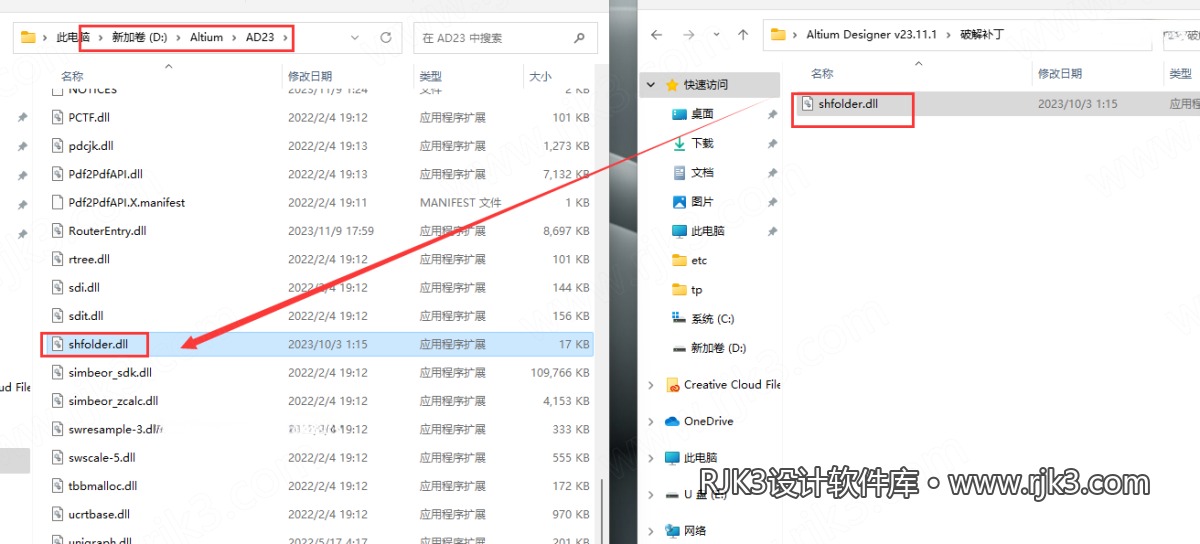This screenshot has width=1200, height=544.
Task: Click the 下载 download arrow icon
Action: point(679,143)
